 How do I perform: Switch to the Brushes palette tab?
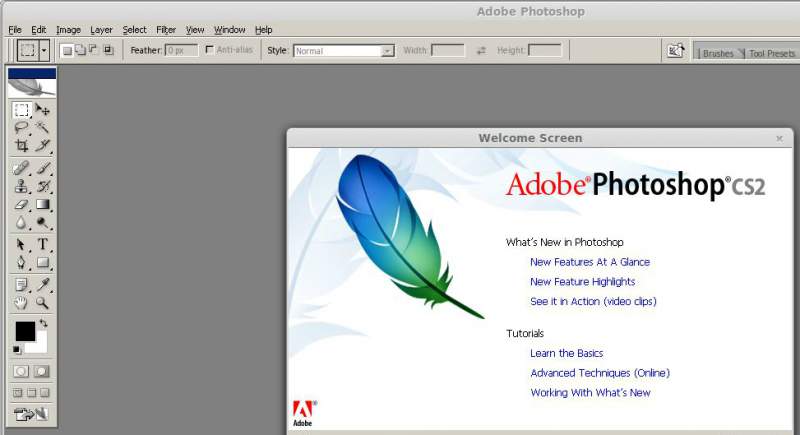717,53
